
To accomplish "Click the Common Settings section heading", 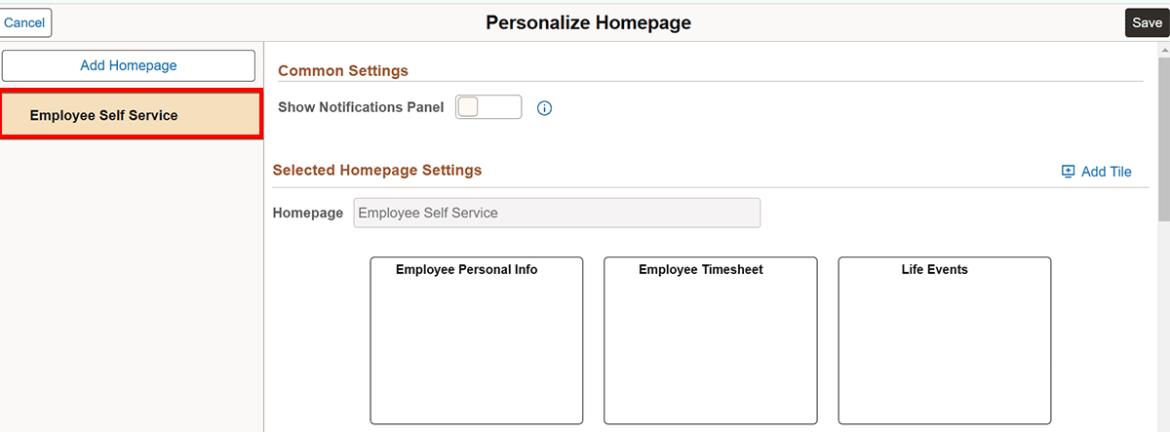I will tap(343, 71).
